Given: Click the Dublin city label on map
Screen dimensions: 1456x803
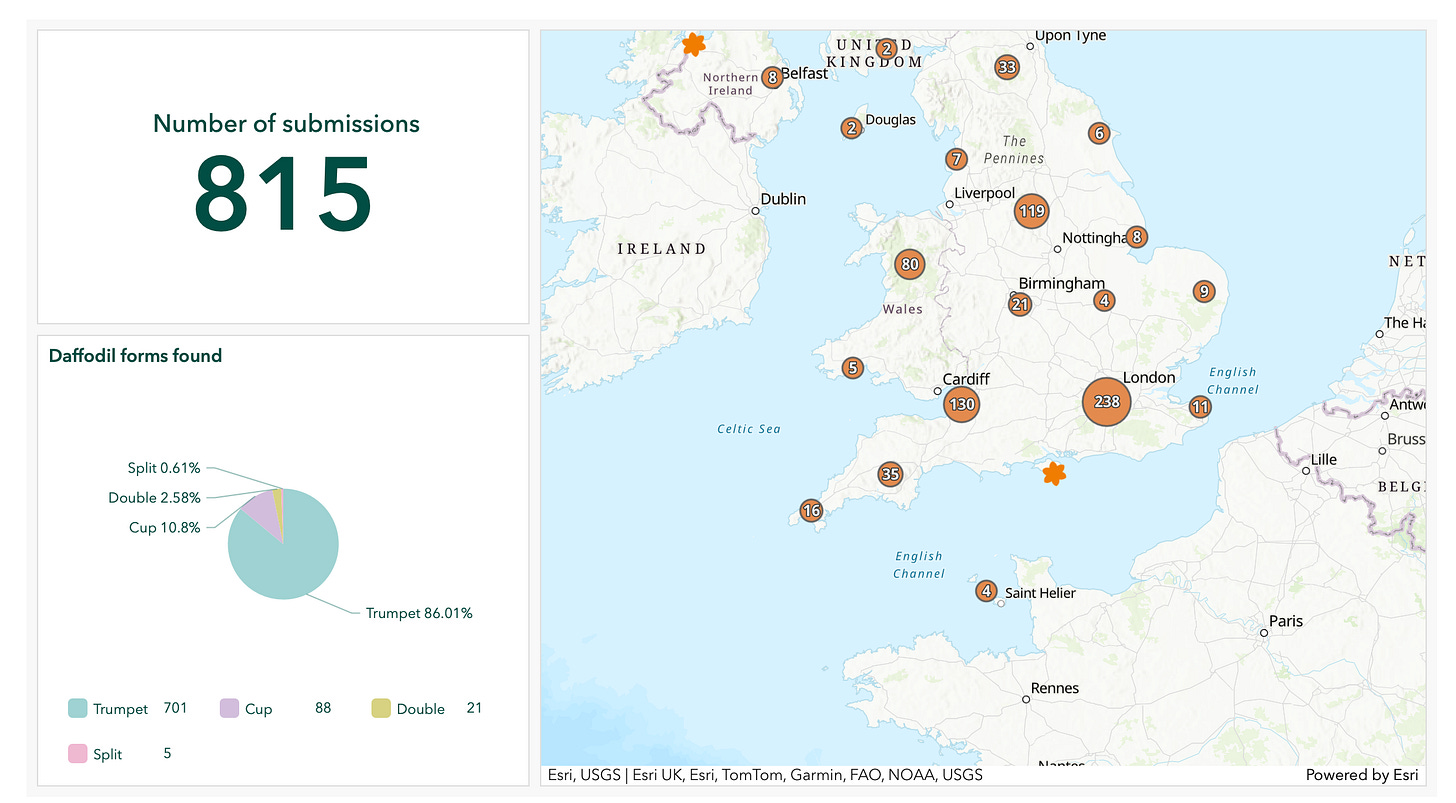Looking at the screenshot, I should coord(783,199).
